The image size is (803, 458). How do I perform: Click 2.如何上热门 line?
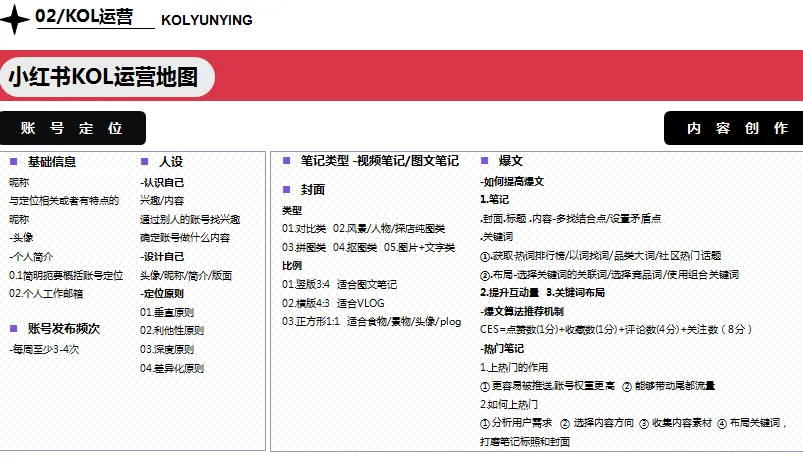pos(509,404)
